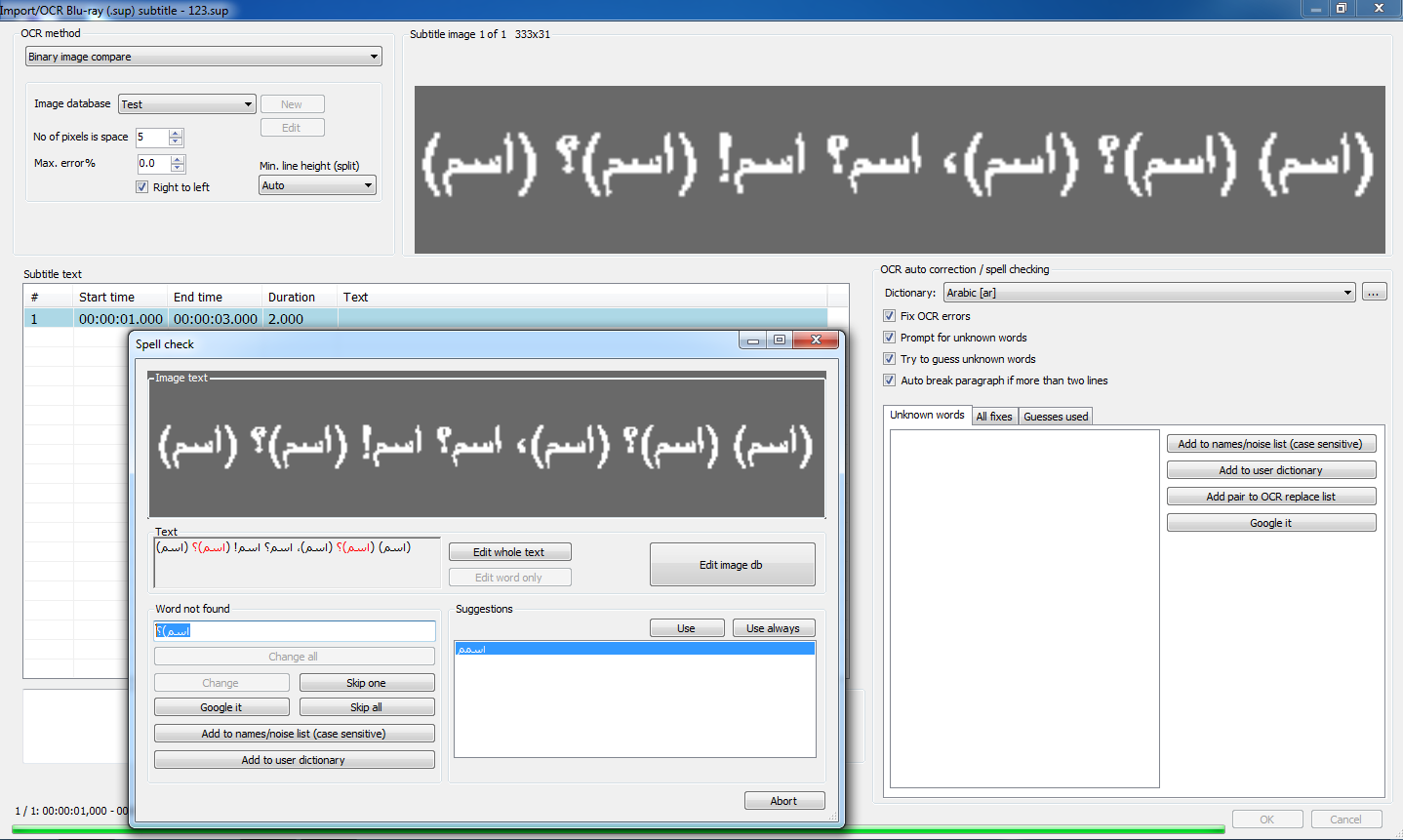Click inside the Word not found field
This screenshot has width=1403, height=840.
(x=295, y=631)
